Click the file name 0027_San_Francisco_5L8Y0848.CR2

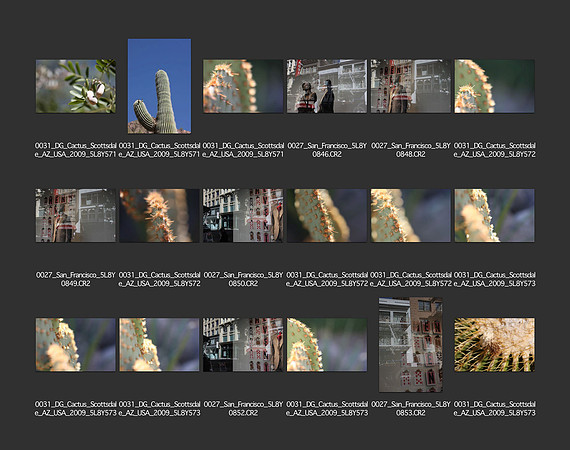pos(411,150)
